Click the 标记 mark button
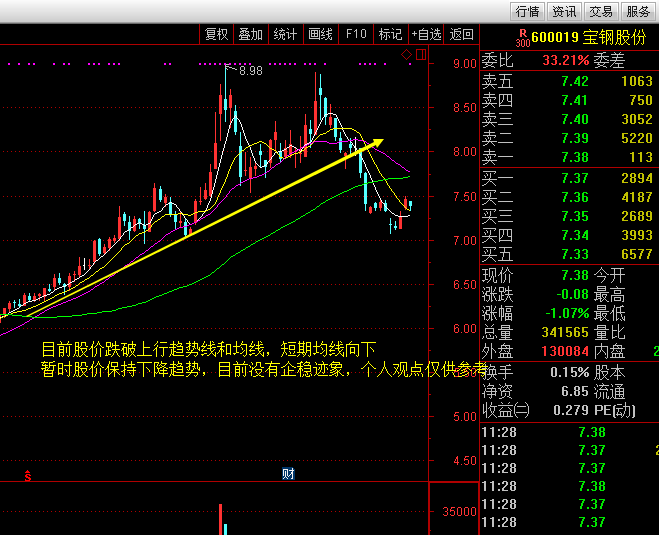 click(x=390, y=34)
